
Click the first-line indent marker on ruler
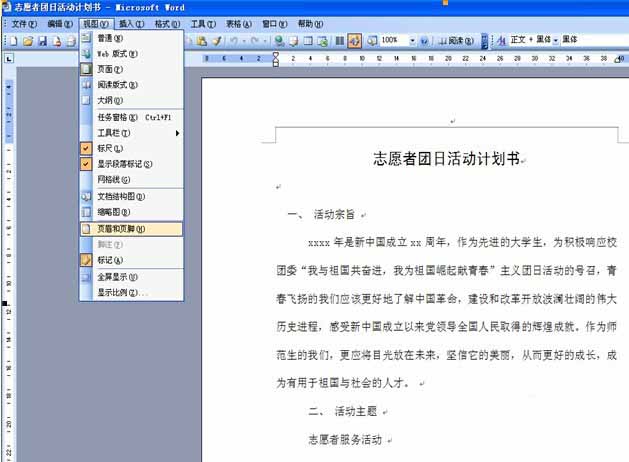point(276,55)
